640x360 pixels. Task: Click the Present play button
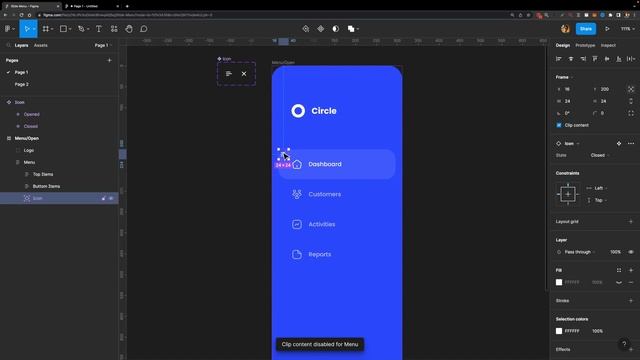tap(607, 29)
